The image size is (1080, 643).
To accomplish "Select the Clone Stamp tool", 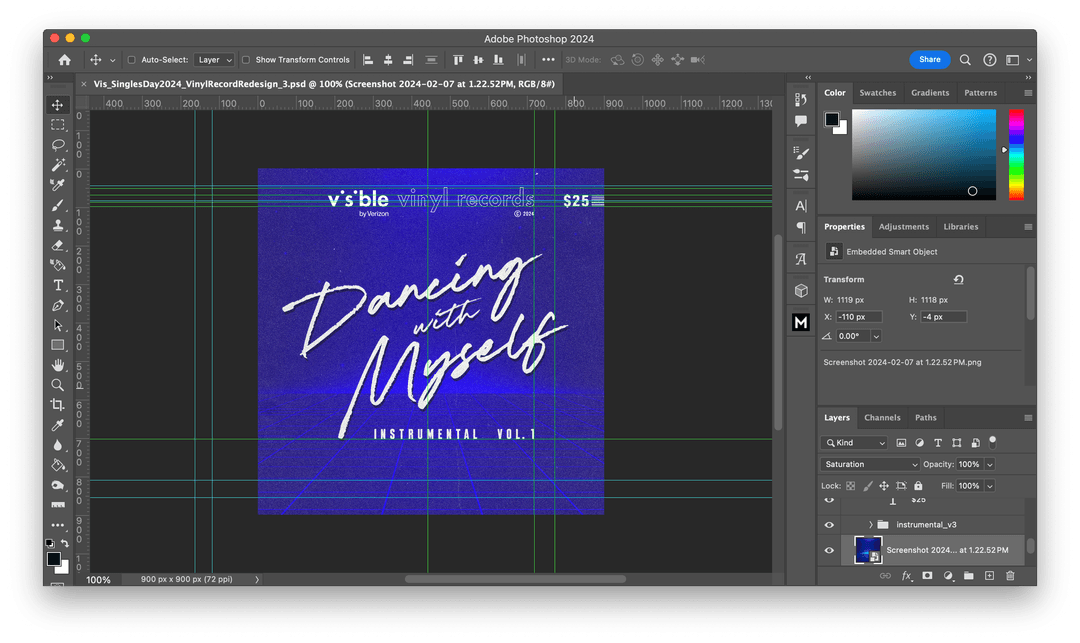I will tap(58, 225).
